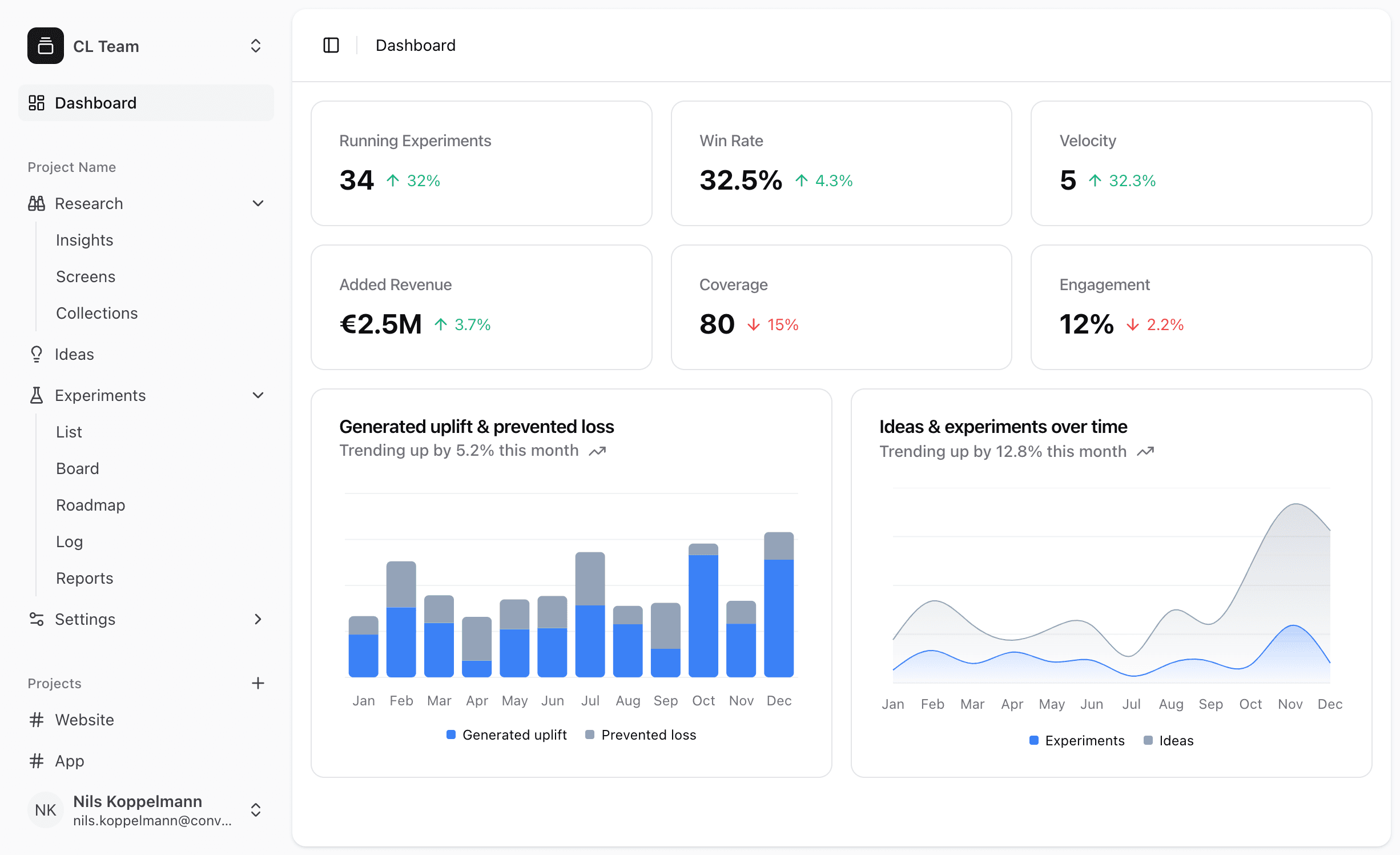
Task: Click the Win Rate value 32.5%
Action: [741, 180]
